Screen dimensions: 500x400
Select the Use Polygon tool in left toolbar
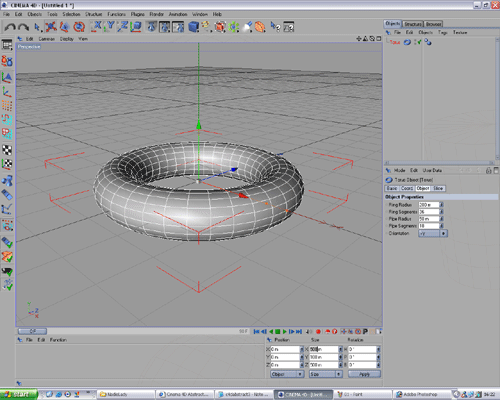point(7,133)
